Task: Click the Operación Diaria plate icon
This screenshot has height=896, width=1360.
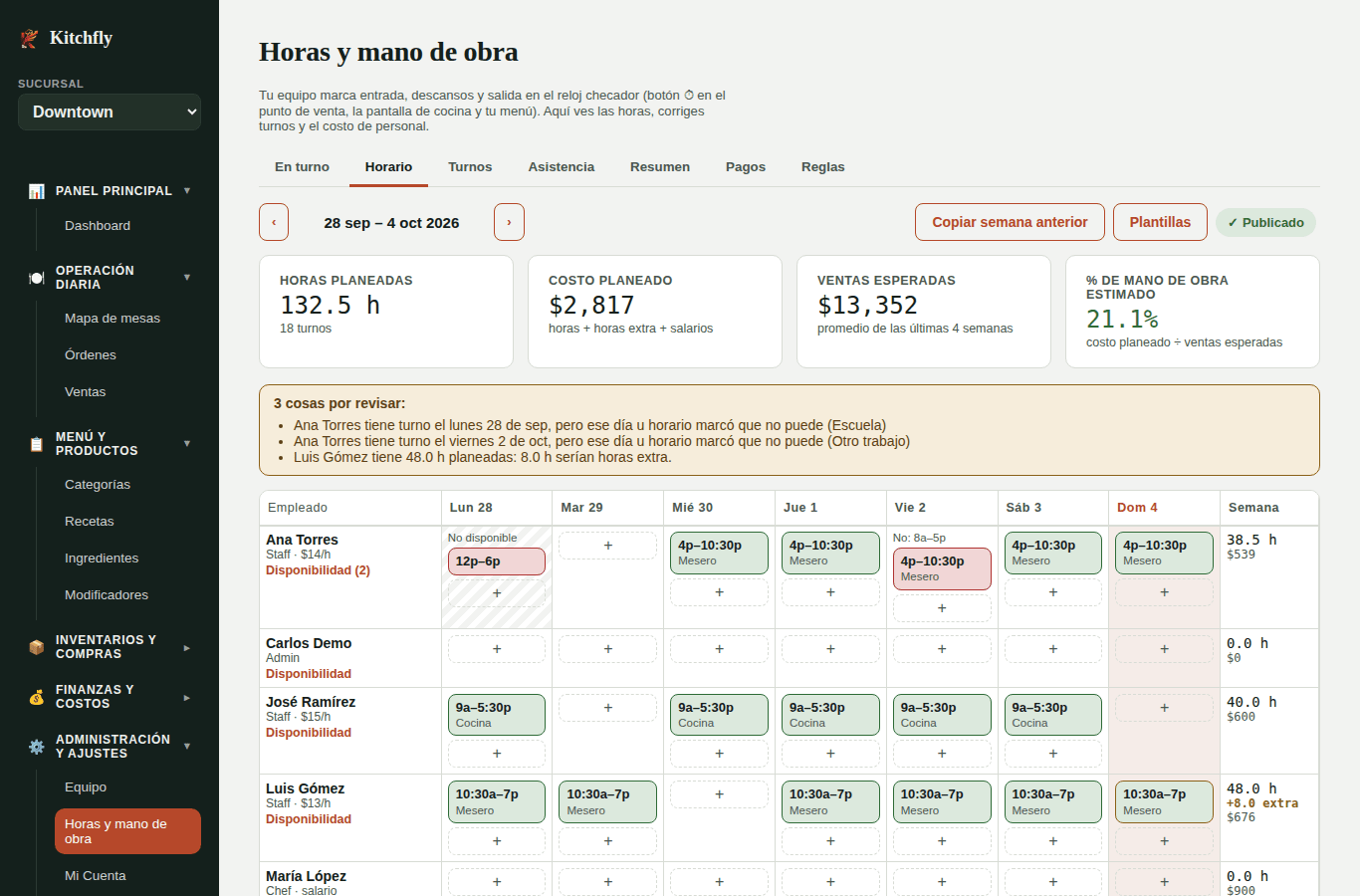Action: point(37,278)
